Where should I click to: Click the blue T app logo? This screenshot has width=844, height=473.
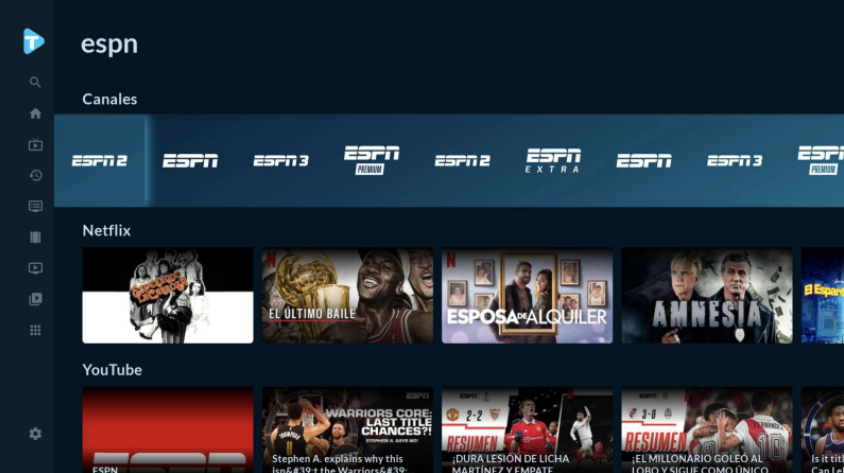click(x=33, y=41)
